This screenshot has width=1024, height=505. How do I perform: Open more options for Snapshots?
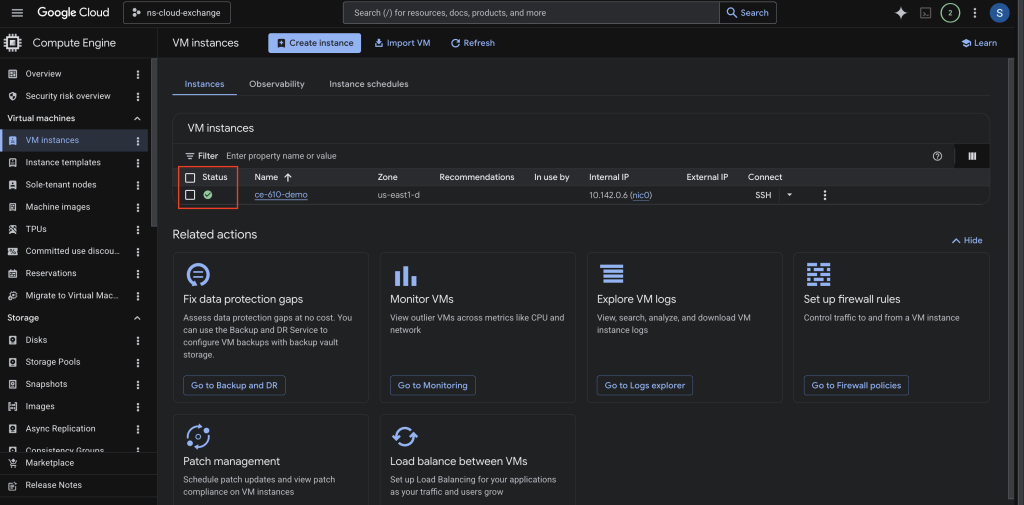click(138, 385)
